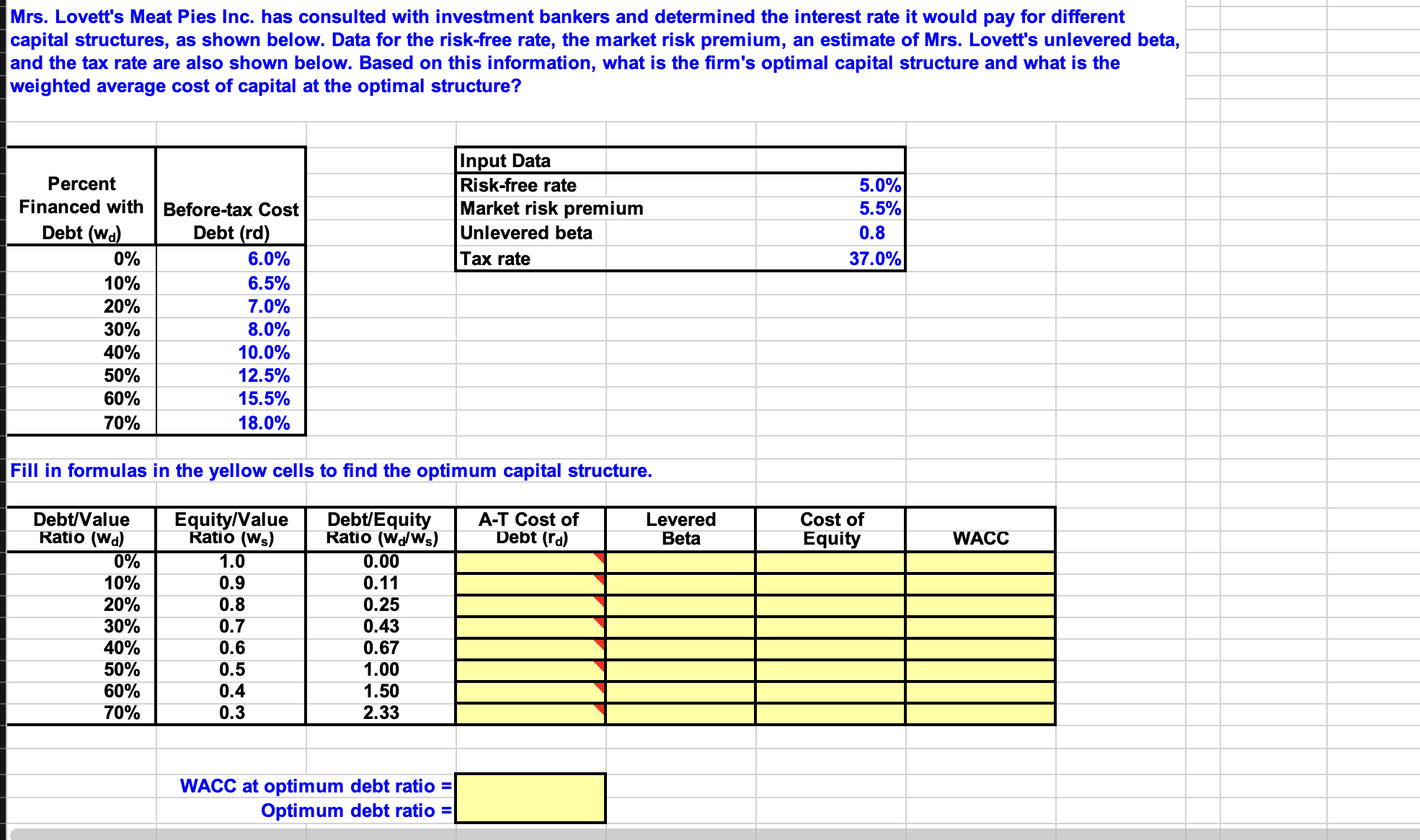Select the WACC at optimum debt ratio cell
1420x840 pixels.
click(531, 786)
